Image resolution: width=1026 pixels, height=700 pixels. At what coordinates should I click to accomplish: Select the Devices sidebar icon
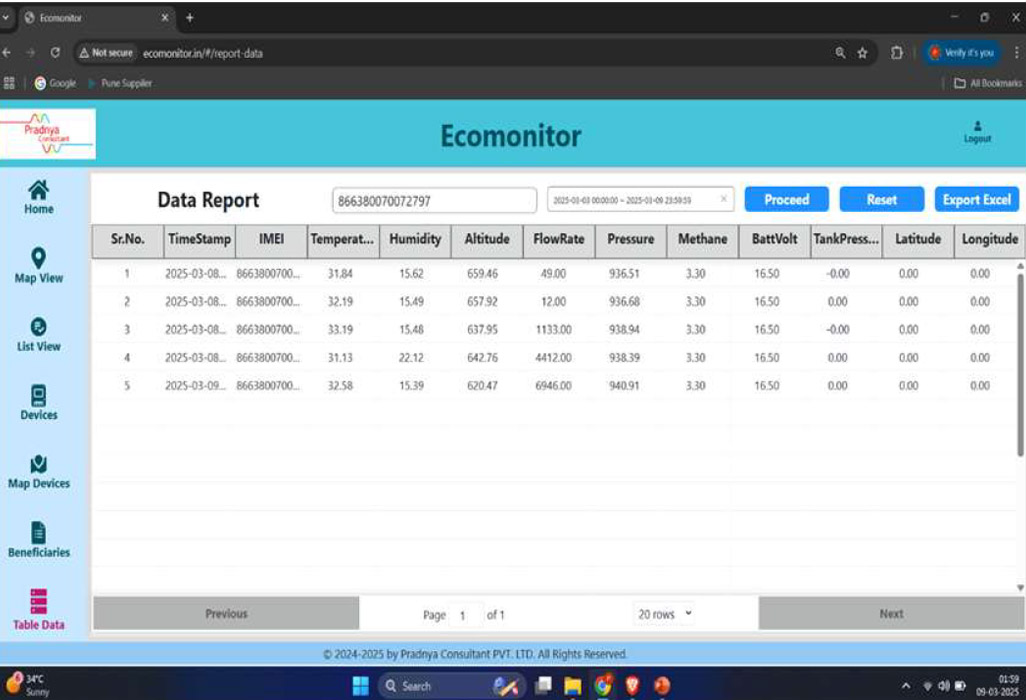coord(39,396)
